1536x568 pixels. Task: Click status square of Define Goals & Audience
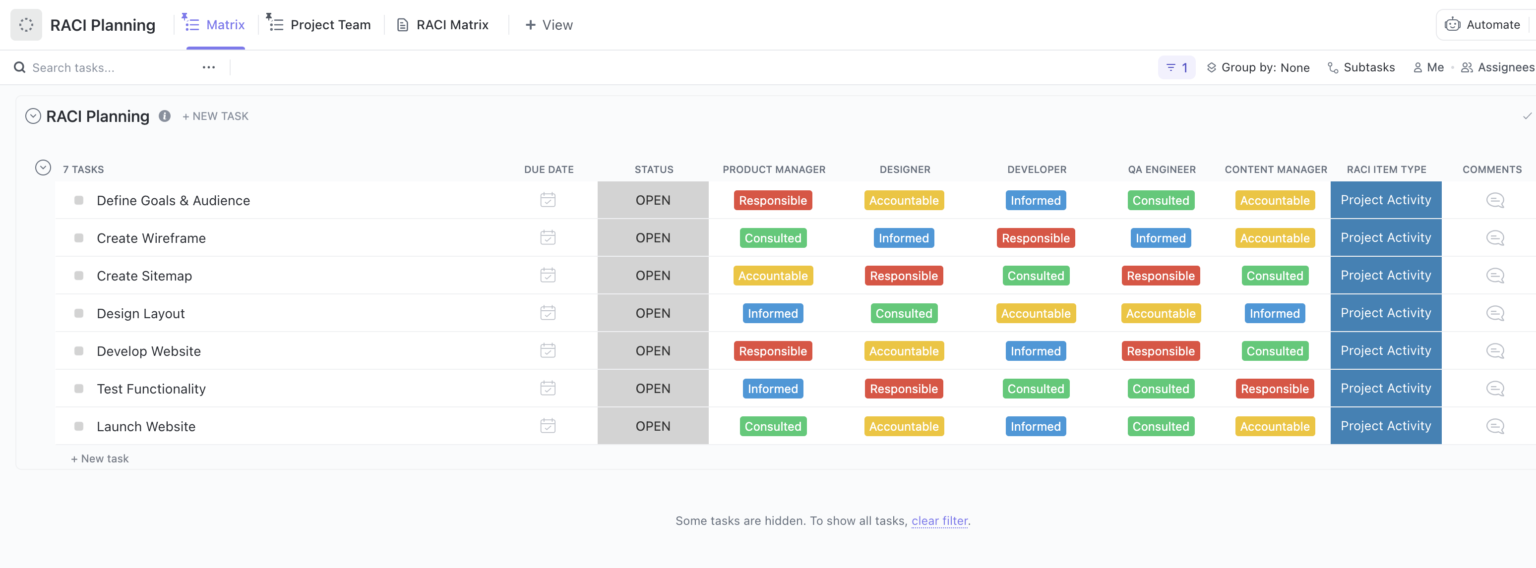click(79, 200)
